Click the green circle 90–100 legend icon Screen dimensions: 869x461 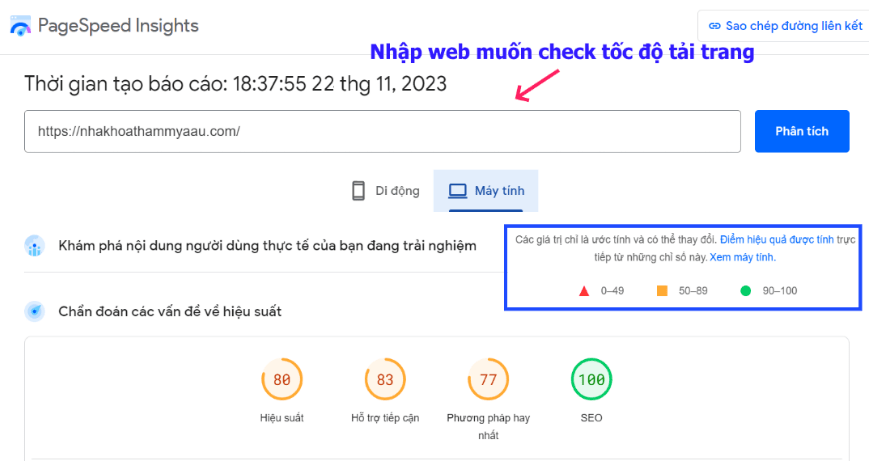pos(745,291)
